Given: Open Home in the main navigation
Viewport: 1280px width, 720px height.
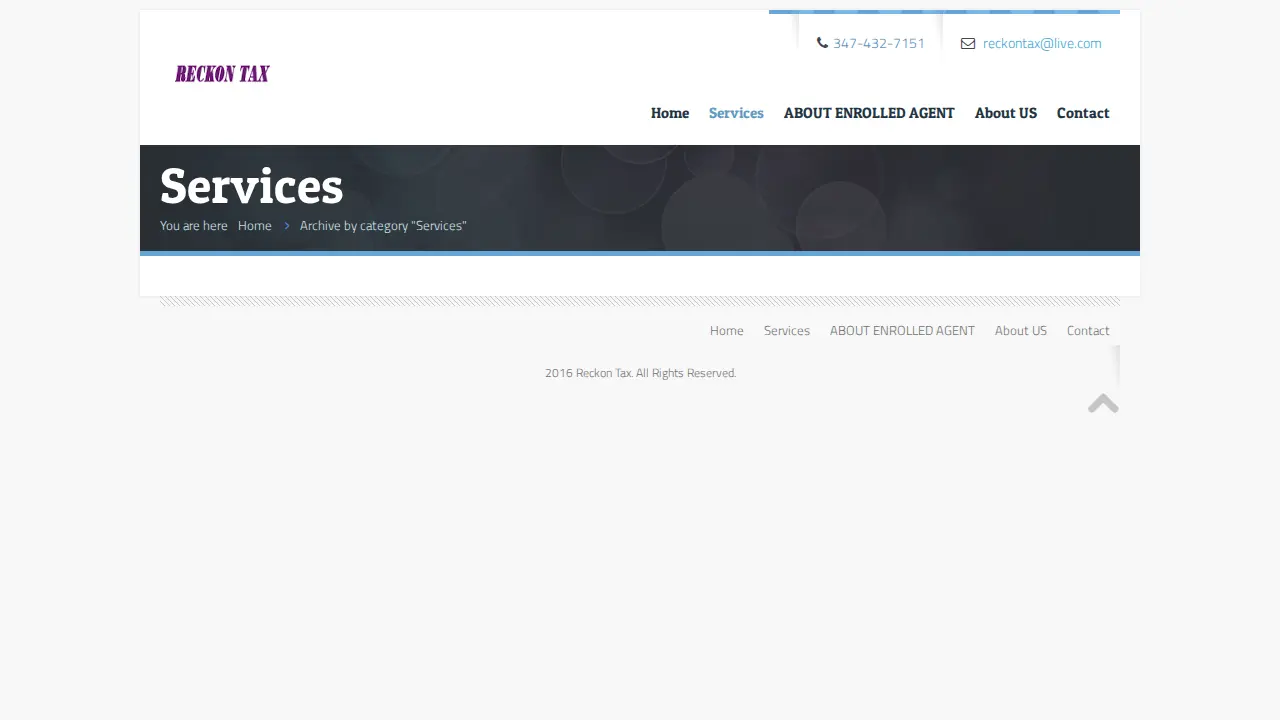Looking at the screenshot, I should tap(670, 113).
